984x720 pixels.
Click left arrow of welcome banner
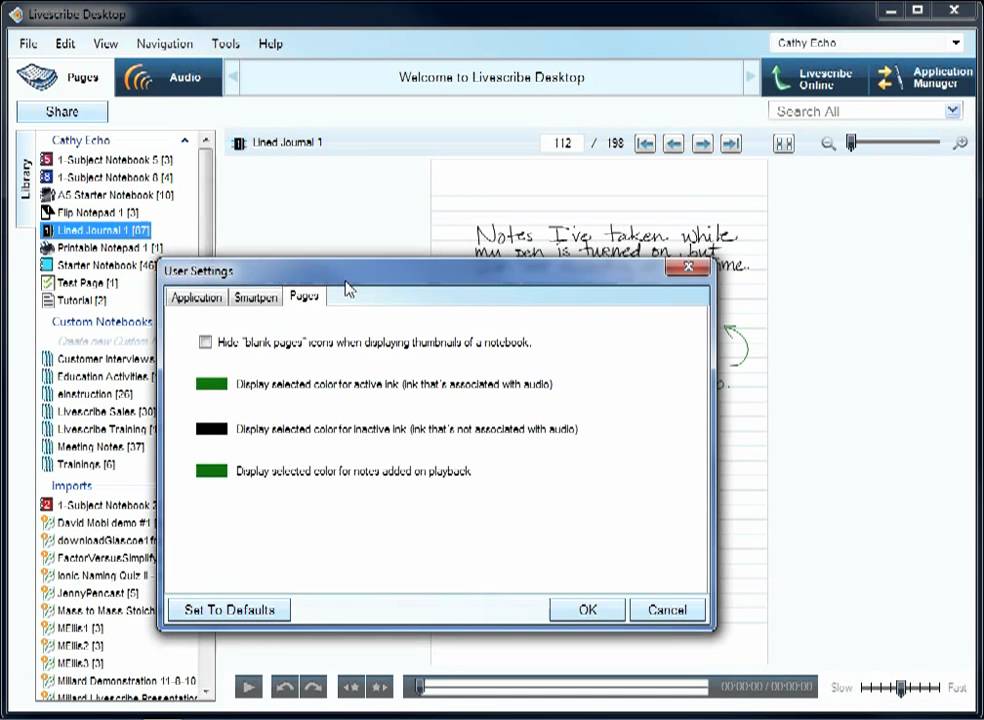(232, 77)
